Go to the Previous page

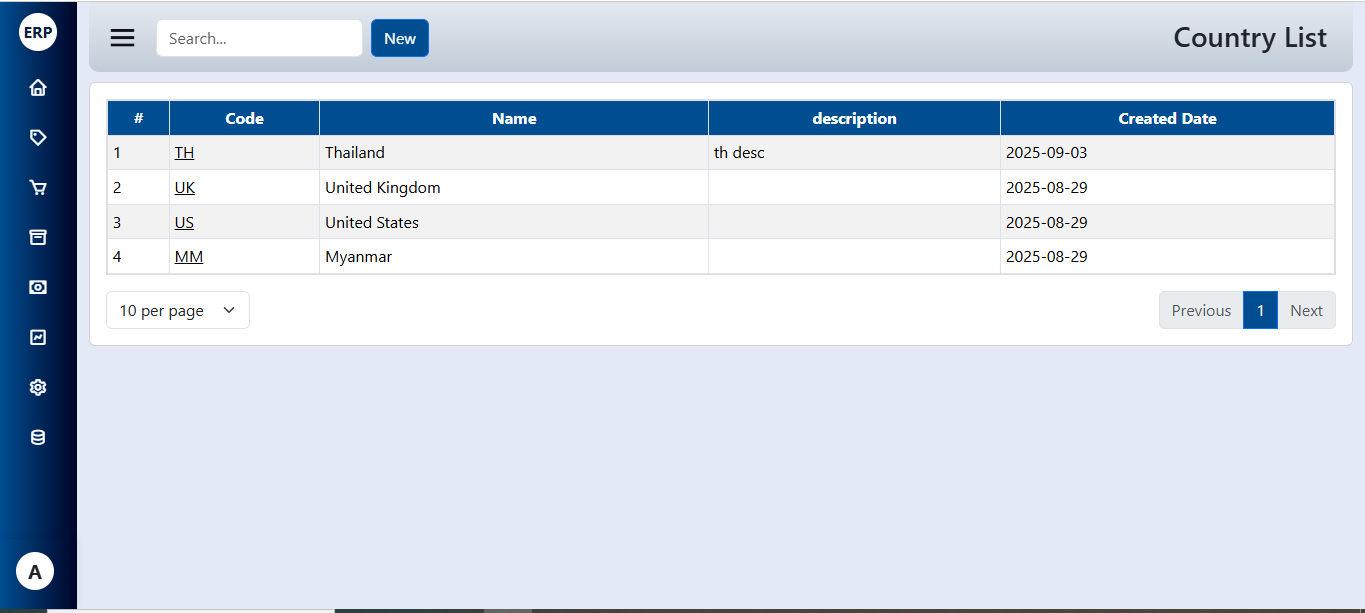tap(1201, 310)
